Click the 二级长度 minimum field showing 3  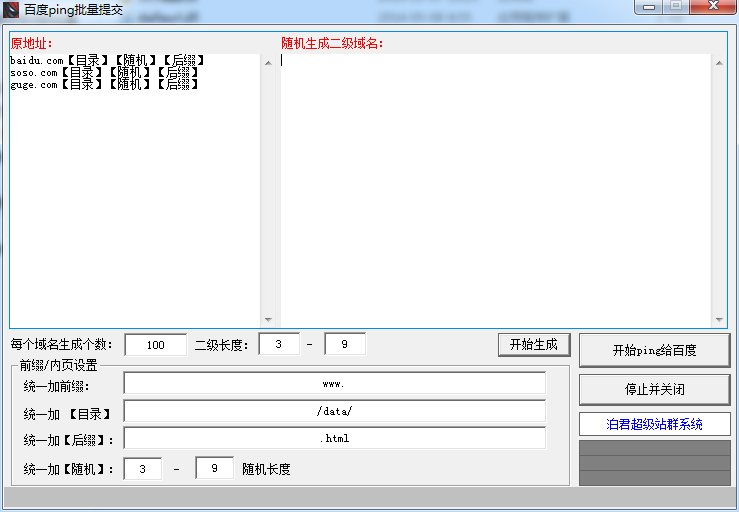(279, 344)
